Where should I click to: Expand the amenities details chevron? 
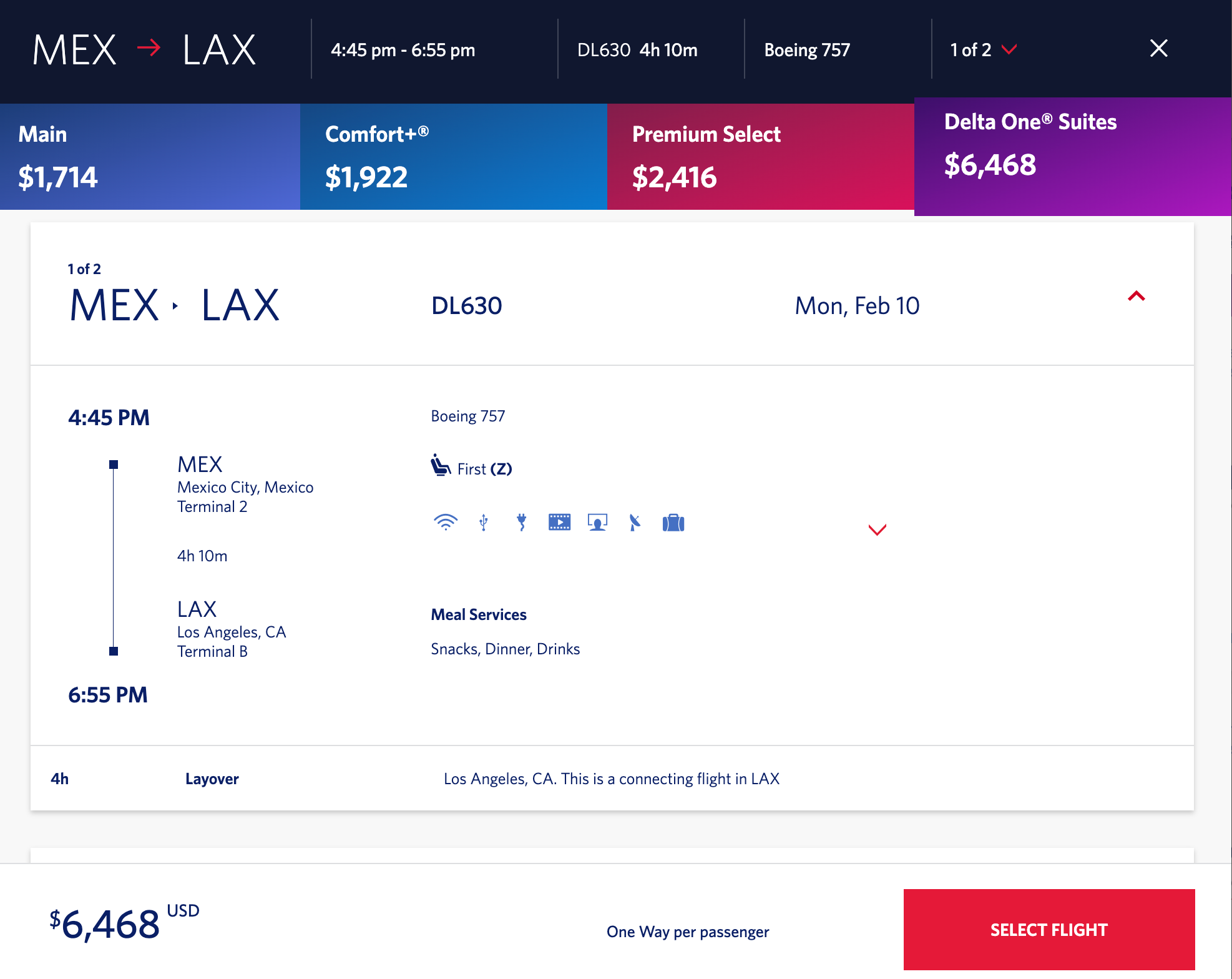(x=877, y=530)
